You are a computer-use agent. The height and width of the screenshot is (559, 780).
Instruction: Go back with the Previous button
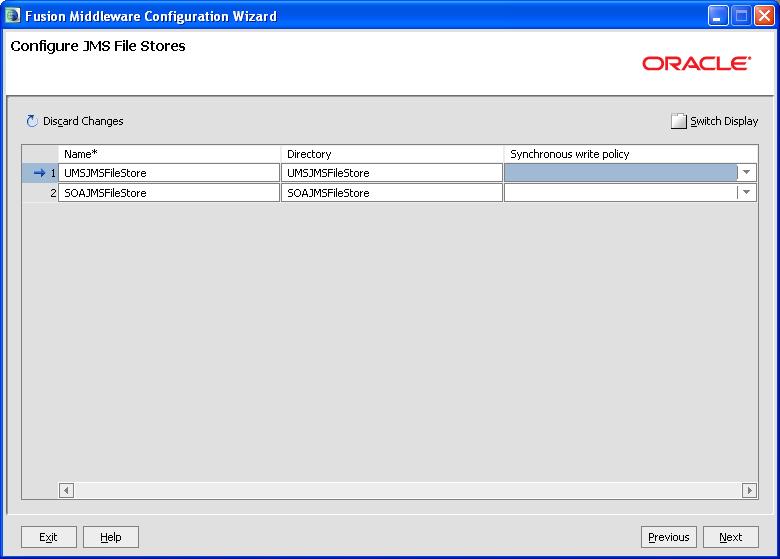[x=669, y=537]
